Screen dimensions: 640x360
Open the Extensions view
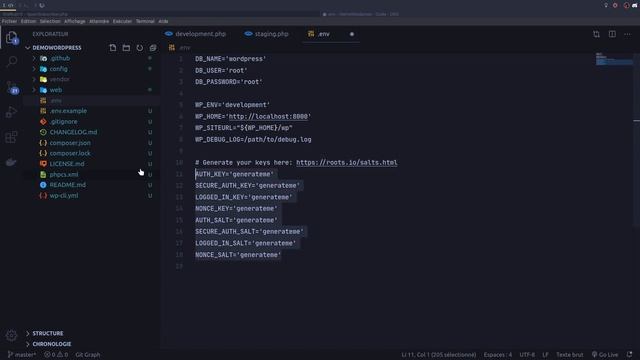pos(11,137)
